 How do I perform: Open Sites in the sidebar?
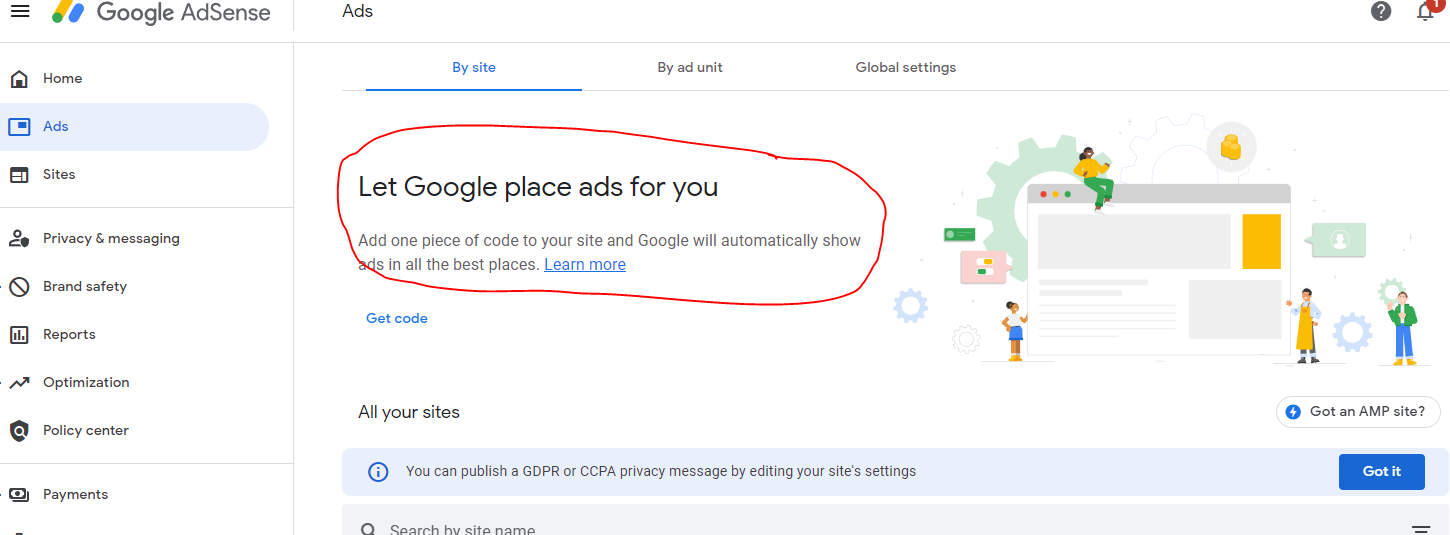click(134, 175)
